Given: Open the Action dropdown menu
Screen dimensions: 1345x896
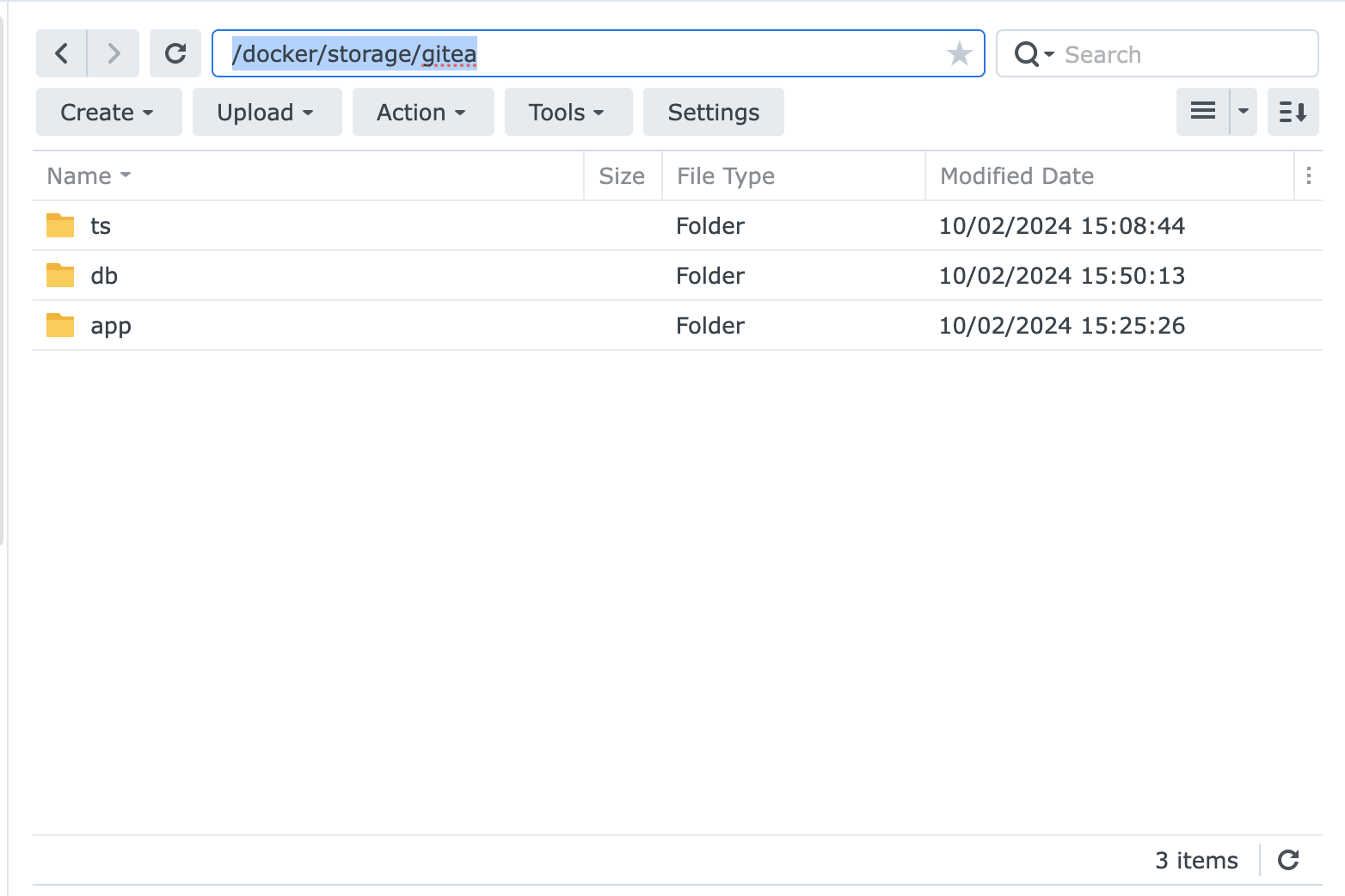Looking at the screenshot, I should click(x=423, y=112).
